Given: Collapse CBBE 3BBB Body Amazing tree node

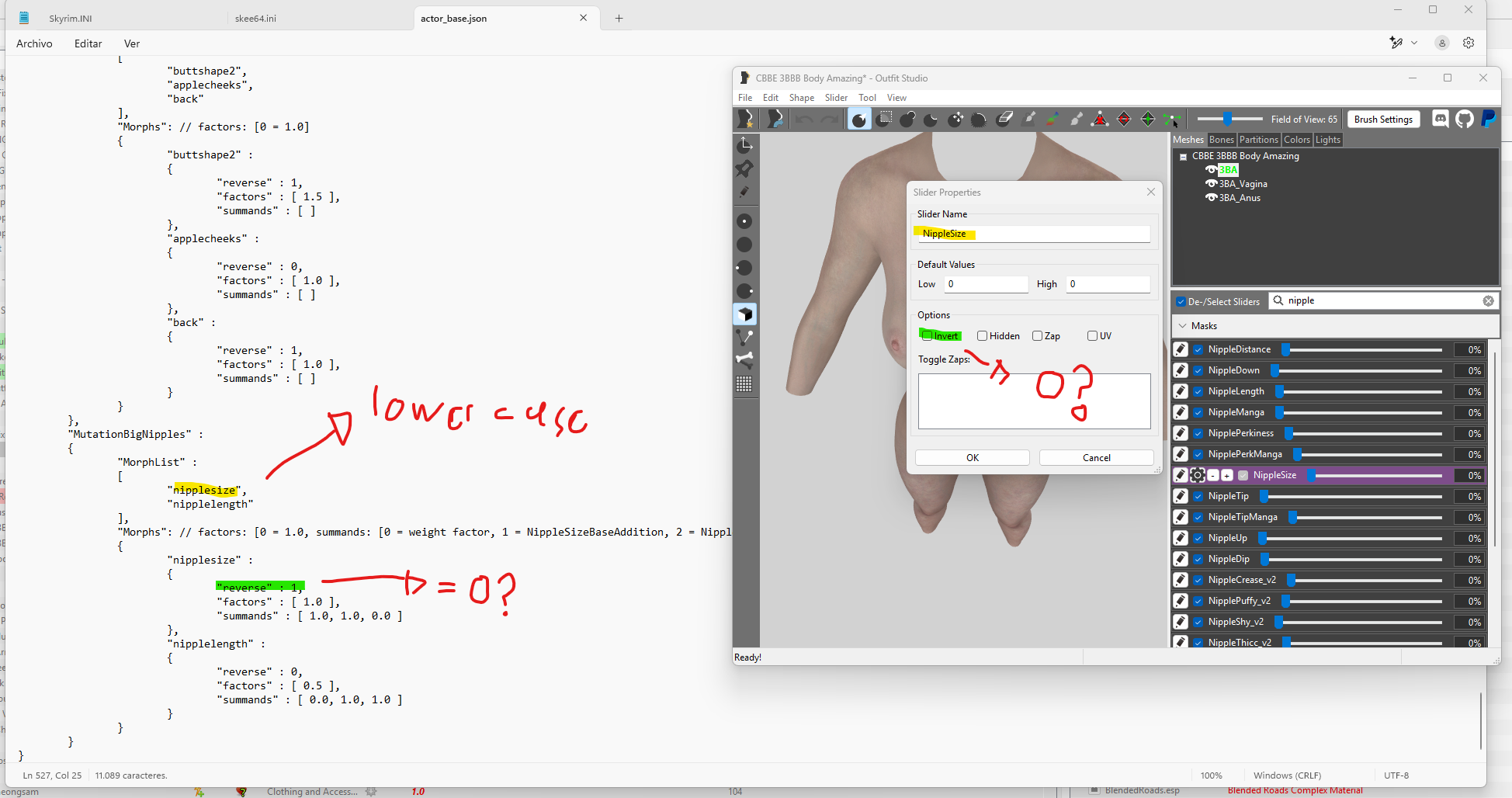Looking at the screenshot, I should click(x=1183, y=157).
